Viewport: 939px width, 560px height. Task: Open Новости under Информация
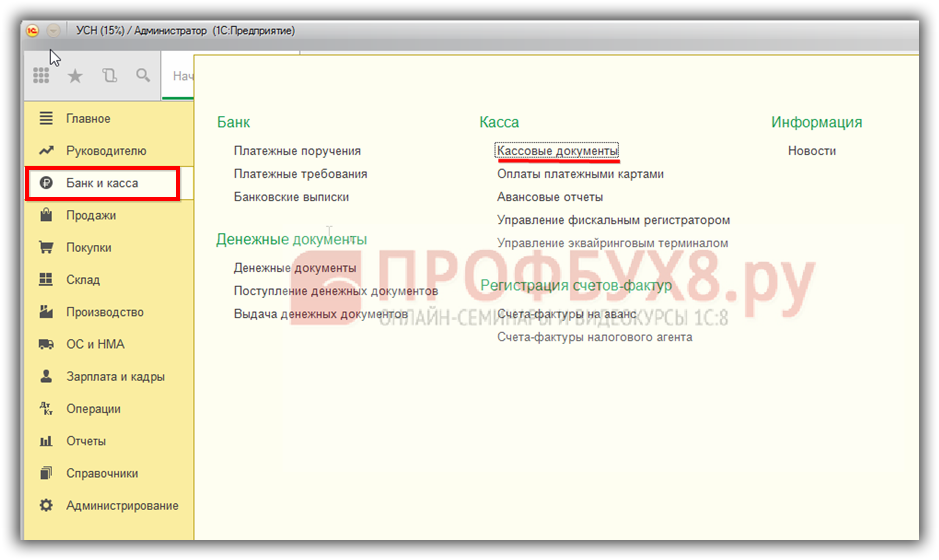[x=811, y=151]
